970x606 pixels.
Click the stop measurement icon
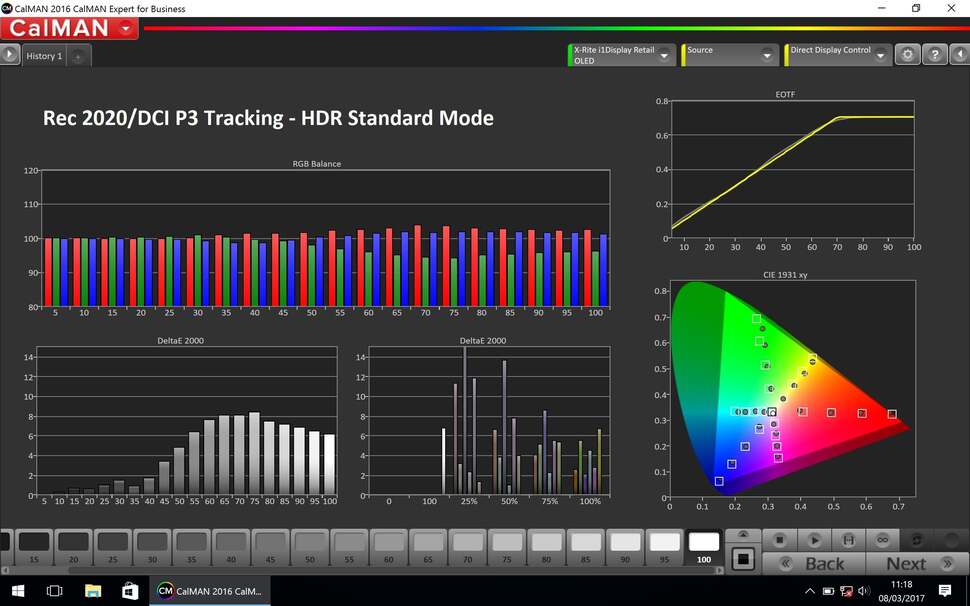[780, 539]
